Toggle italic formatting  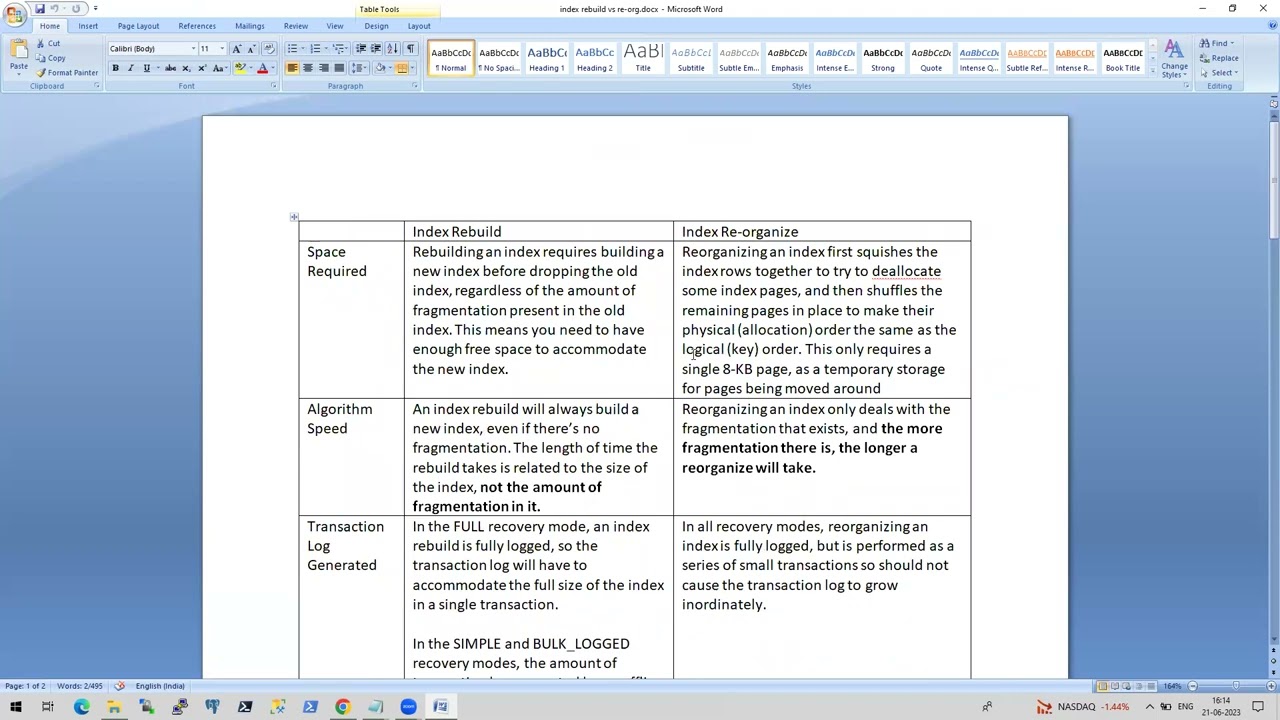coord(130,68)
